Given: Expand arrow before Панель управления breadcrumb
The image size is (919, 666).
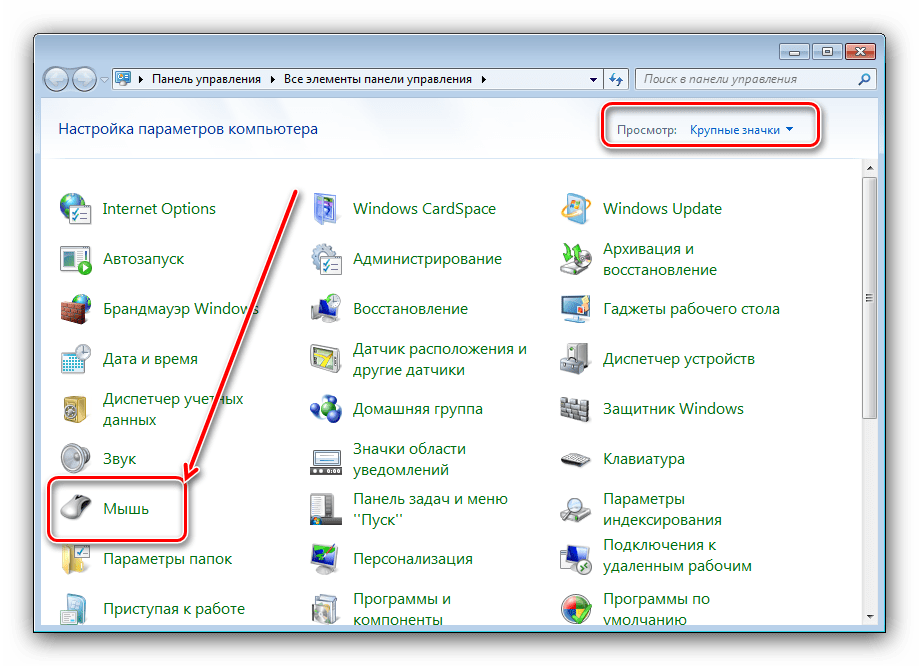Looking at the screenshot, I should [141, 80].
